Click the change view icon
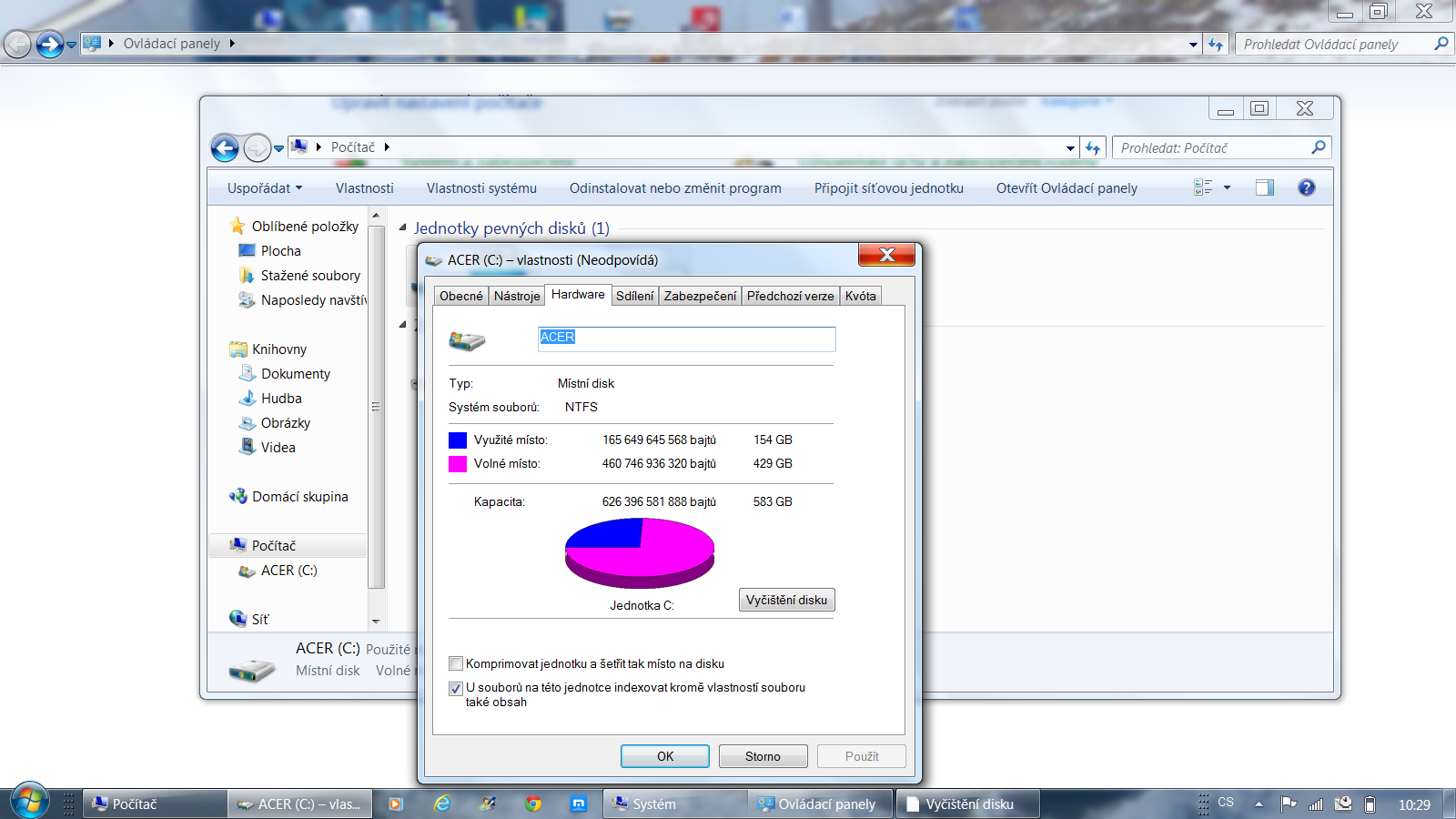The height and width of the screenshot is (819, 1456). coord(1203,187)
